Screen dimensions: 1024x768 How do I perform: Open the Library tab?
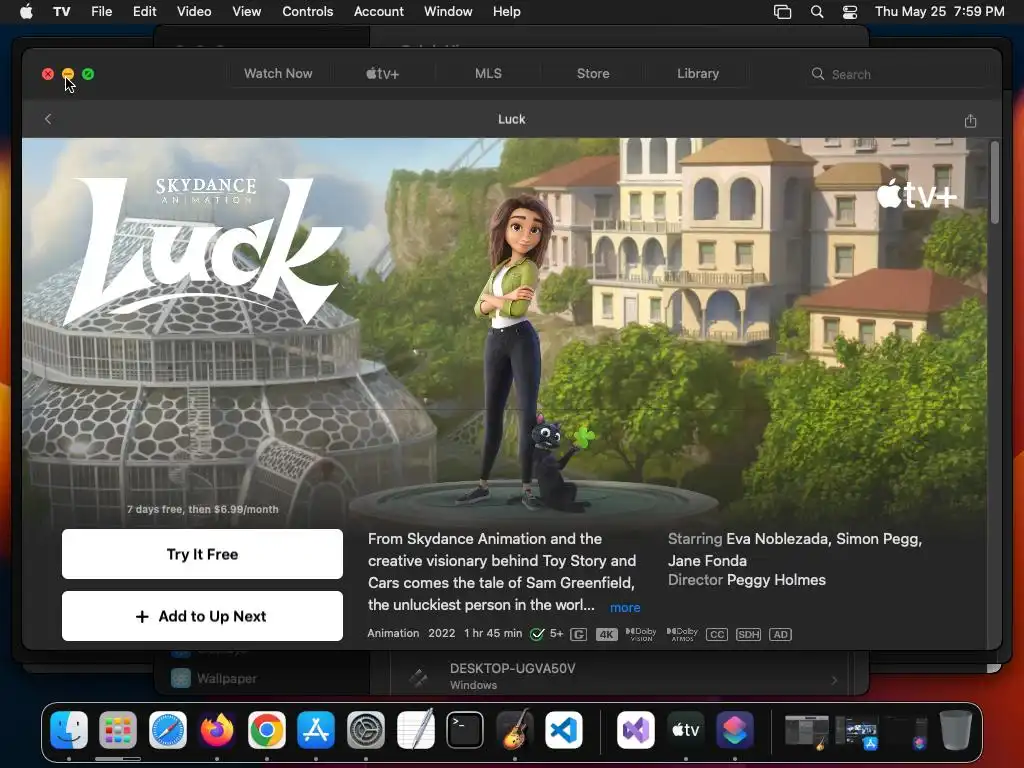698,74
